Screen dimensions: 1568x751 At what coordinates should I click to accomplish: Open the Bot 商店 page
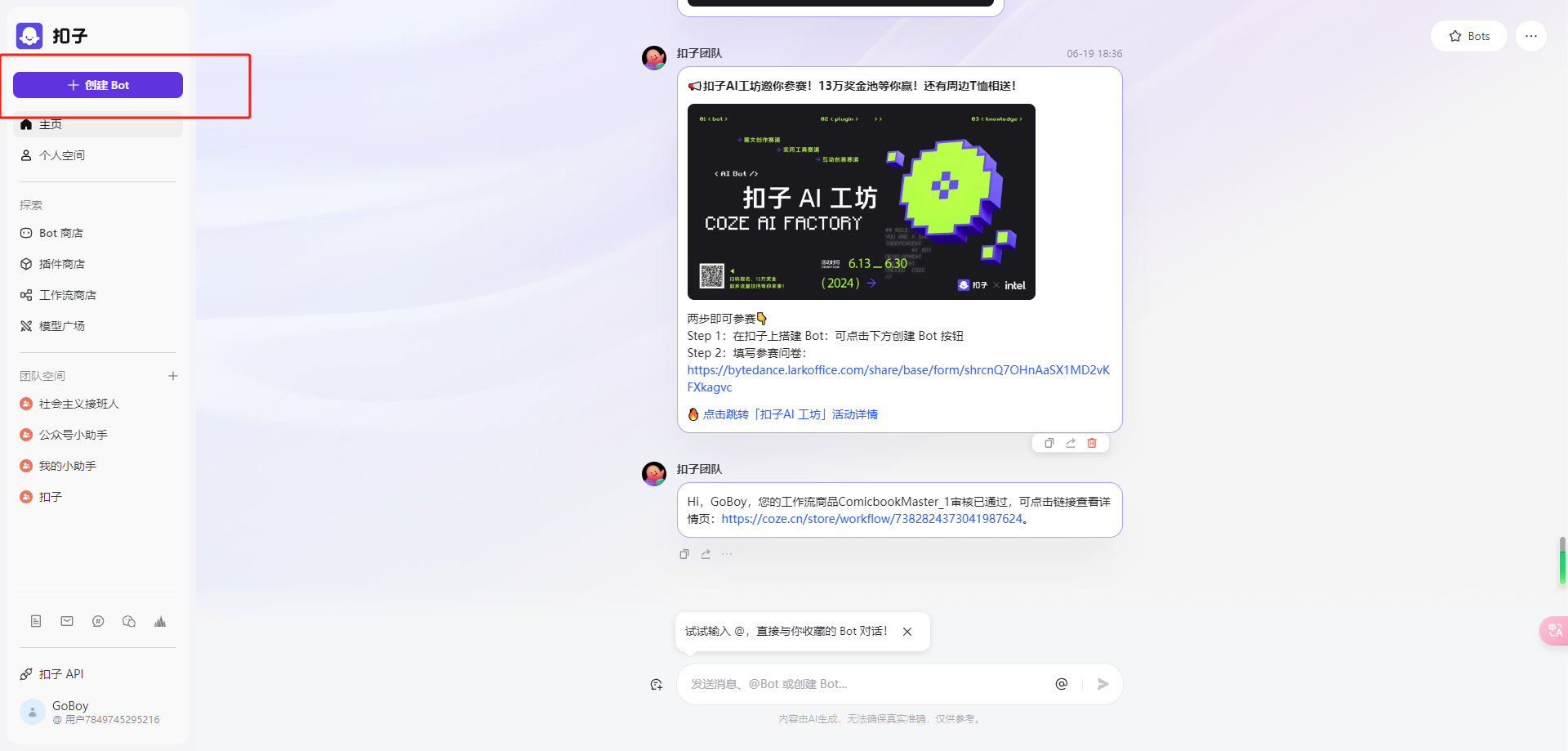[x=98, y=233]
